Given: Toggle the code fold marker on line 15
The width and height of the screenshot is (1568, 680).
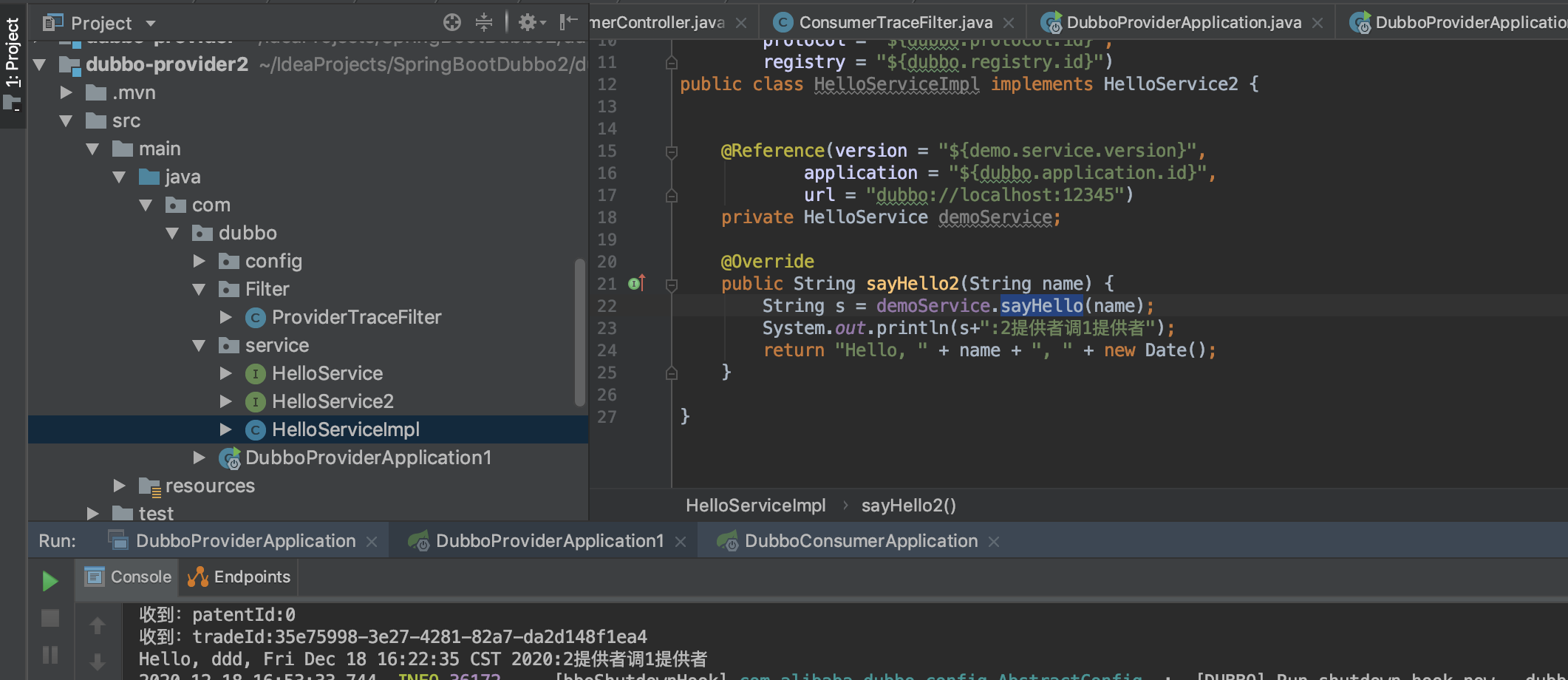Looking at the screenshot, I should pyautogui.click(x=672, y=152).
